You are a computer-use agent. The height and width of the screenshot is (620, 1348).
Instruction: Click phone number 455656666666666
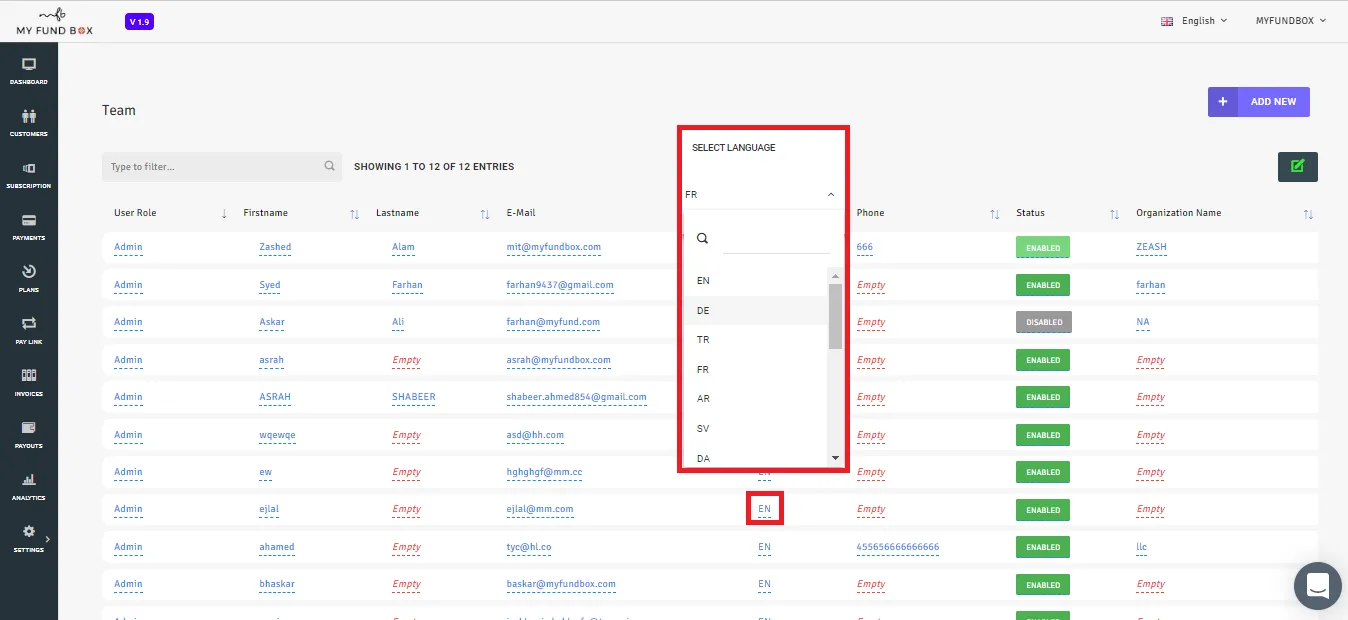click(x=898, y=547)
